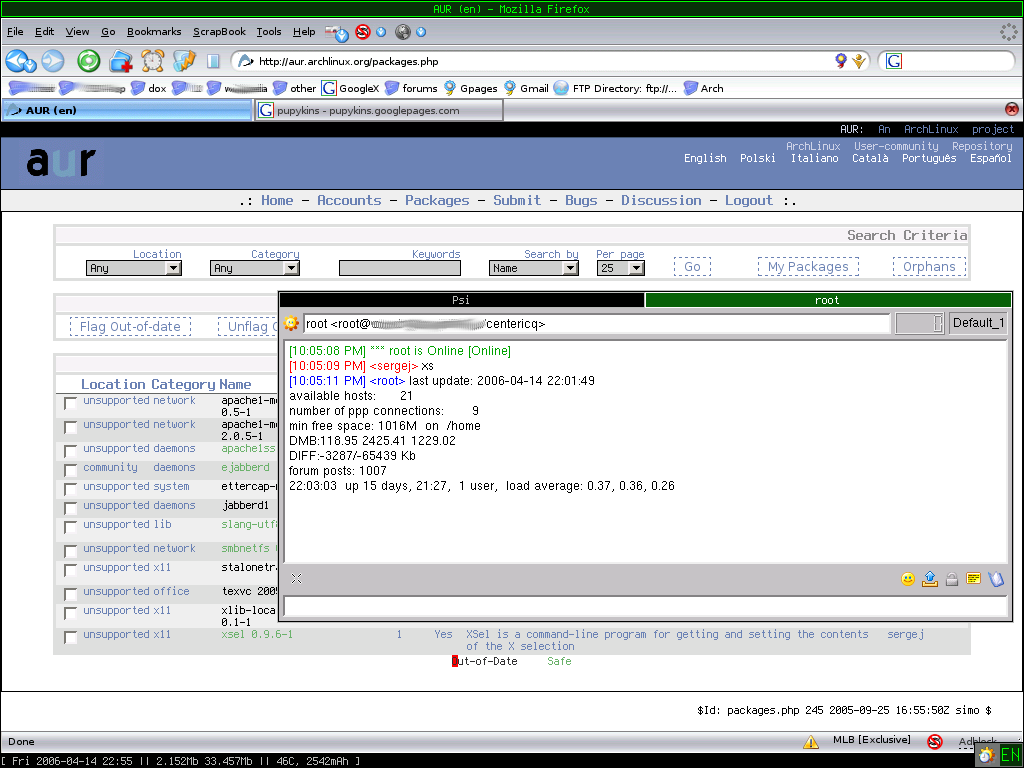The image size is (1024, 768).
Task: Click the sun status icon next to root contact
Action: pos(291,323)
